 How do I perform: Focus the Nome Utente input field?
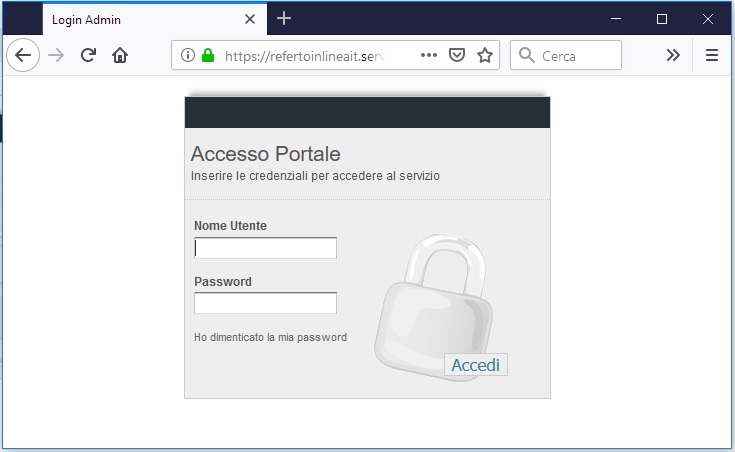point(265,248)
